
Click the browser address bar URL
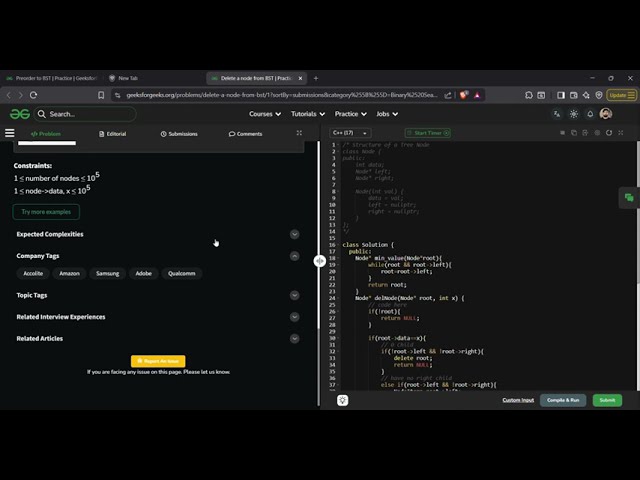click(282, 95)
